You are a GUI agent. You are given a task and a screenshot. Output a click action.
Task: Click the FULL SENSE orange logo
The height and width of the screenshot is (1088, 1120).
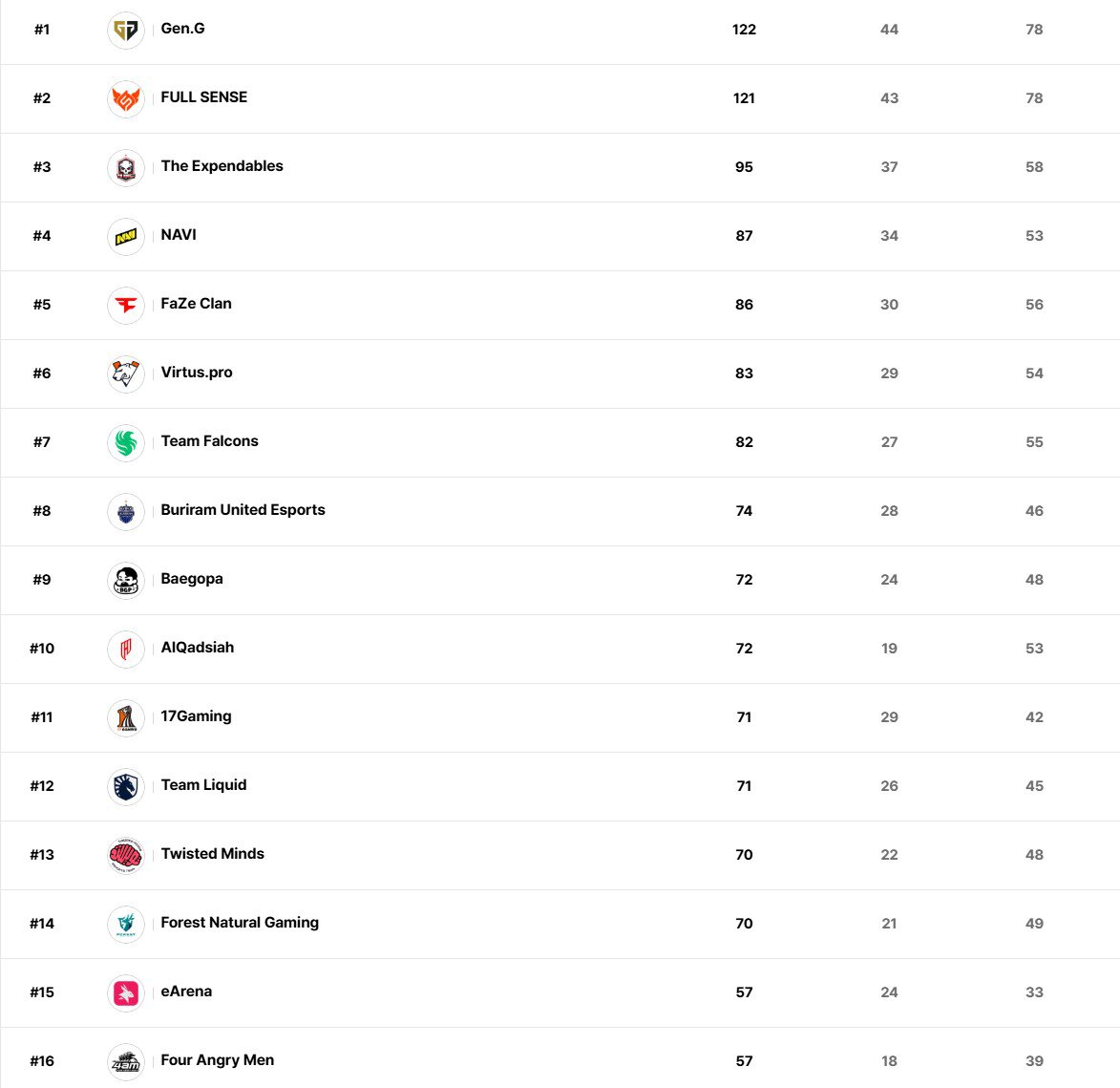126,98
